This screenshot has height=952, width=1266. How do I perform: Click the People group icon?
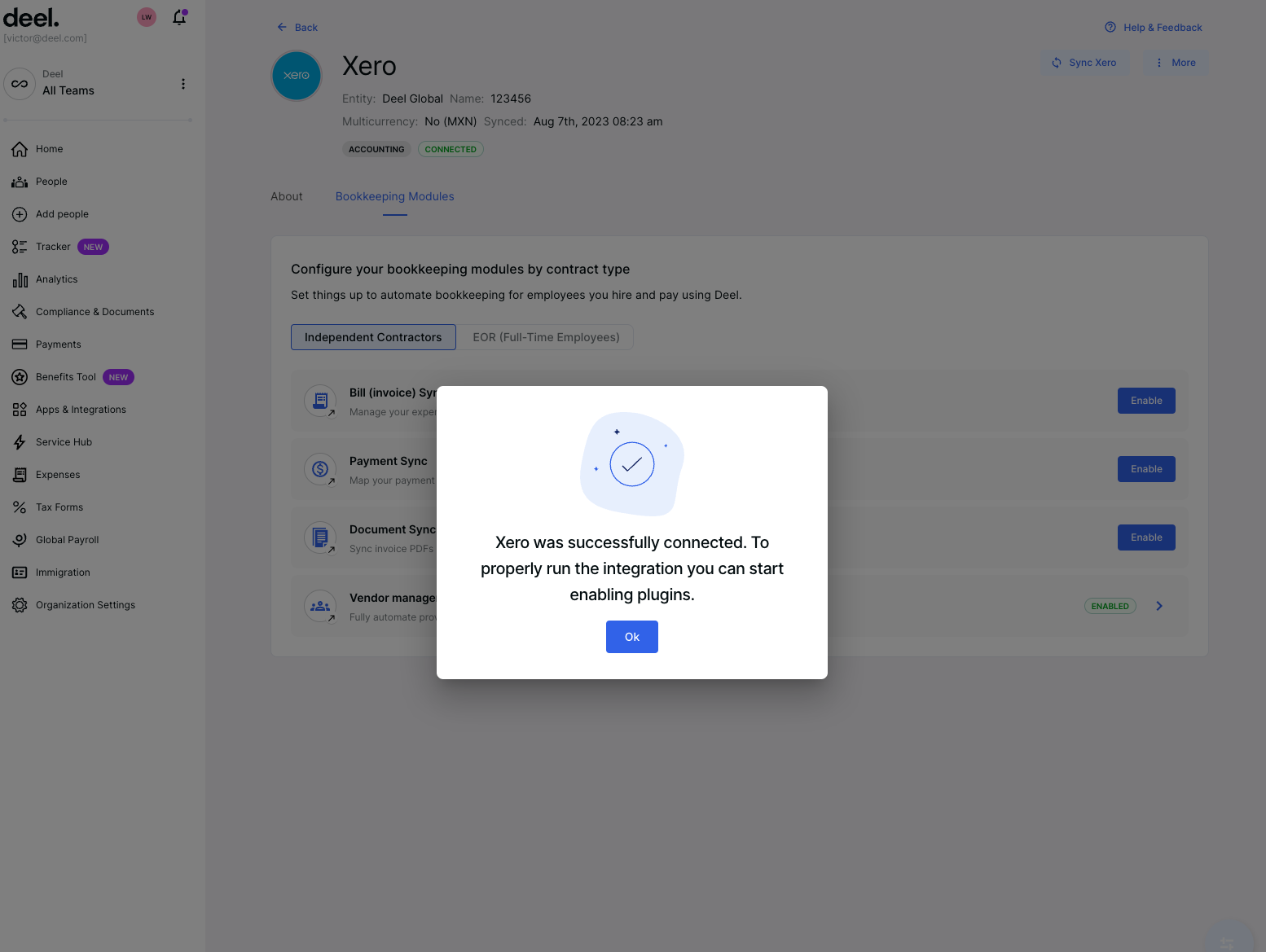[20, 182]
